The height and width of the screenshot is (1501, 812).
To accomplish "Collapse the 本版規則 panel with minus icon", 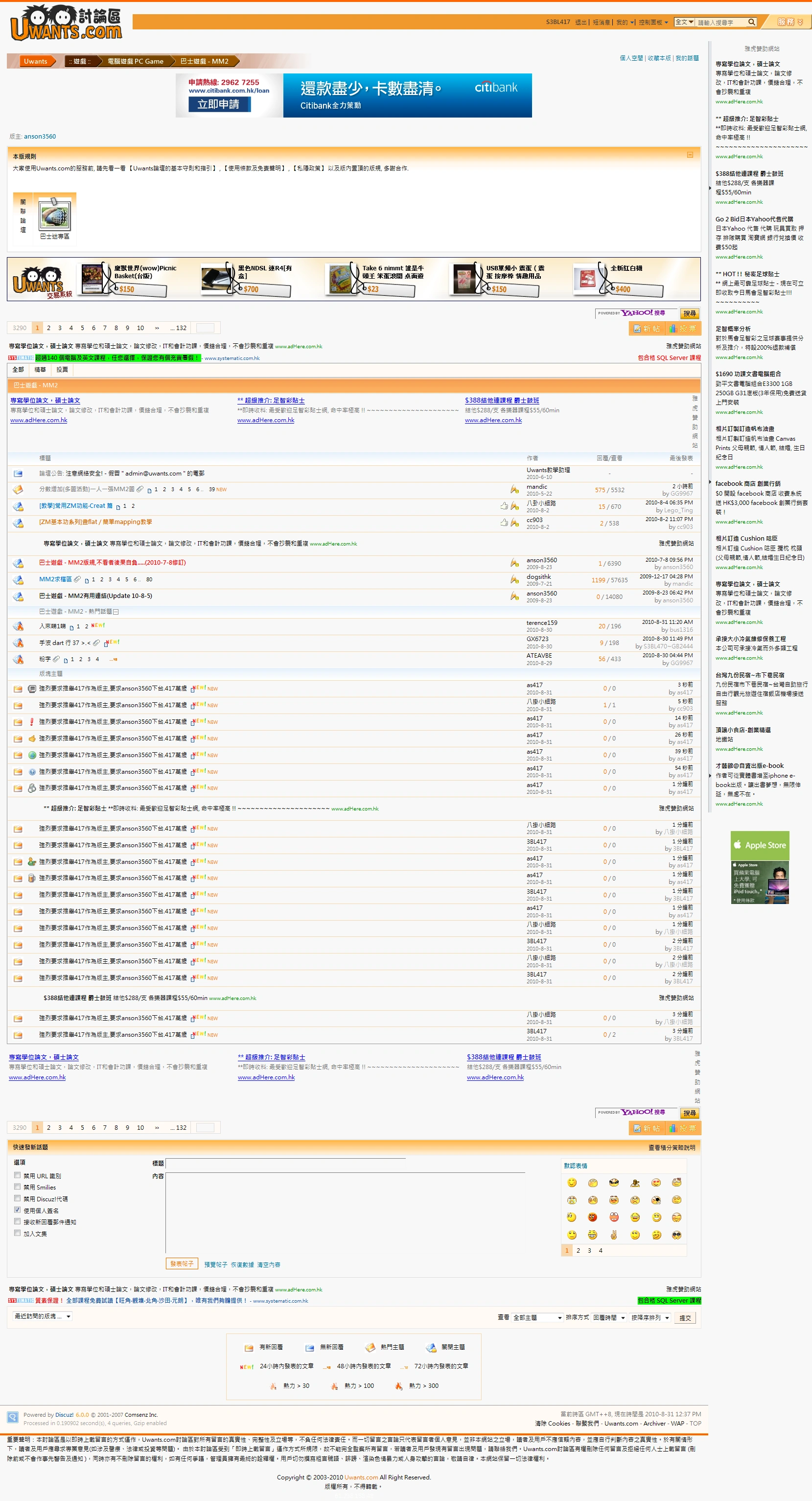I will point(690,155).
